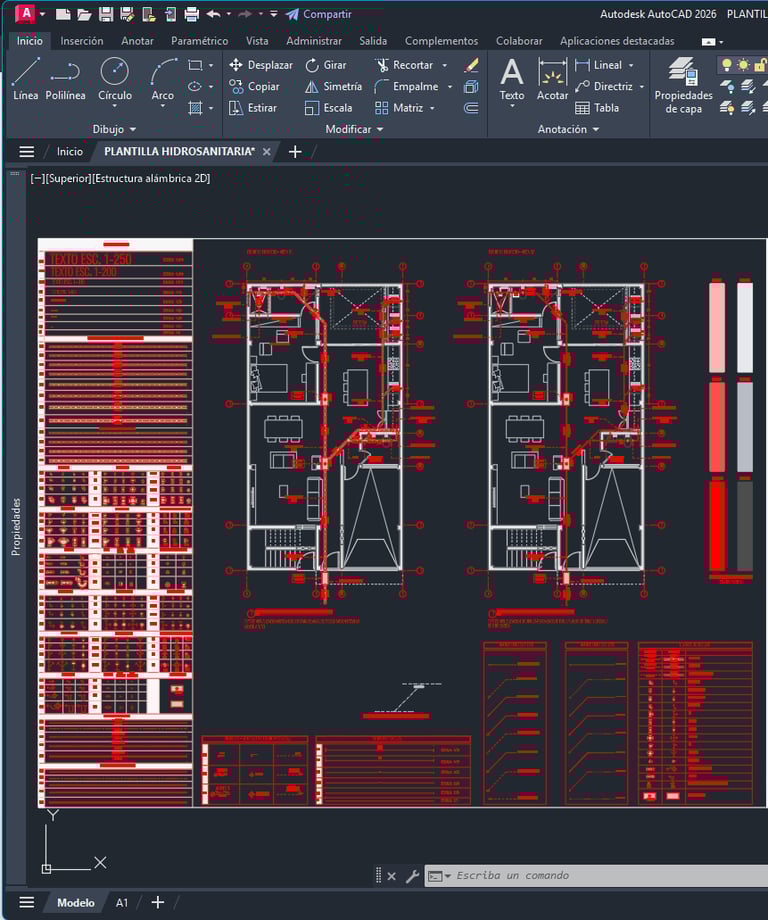This screenshot has height=920, width=768.
Task: Click the Descomponer (explode) box icon
Action: [471, 87]
